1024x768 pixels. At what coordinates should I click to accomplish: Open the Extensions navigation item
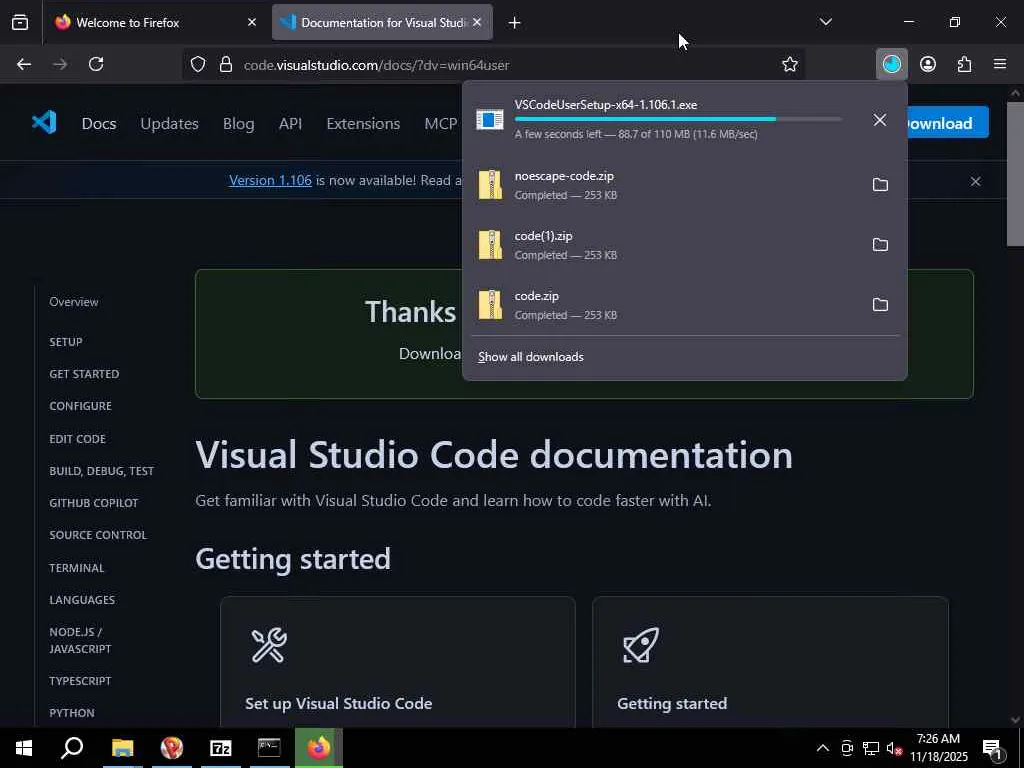point(363,123)
